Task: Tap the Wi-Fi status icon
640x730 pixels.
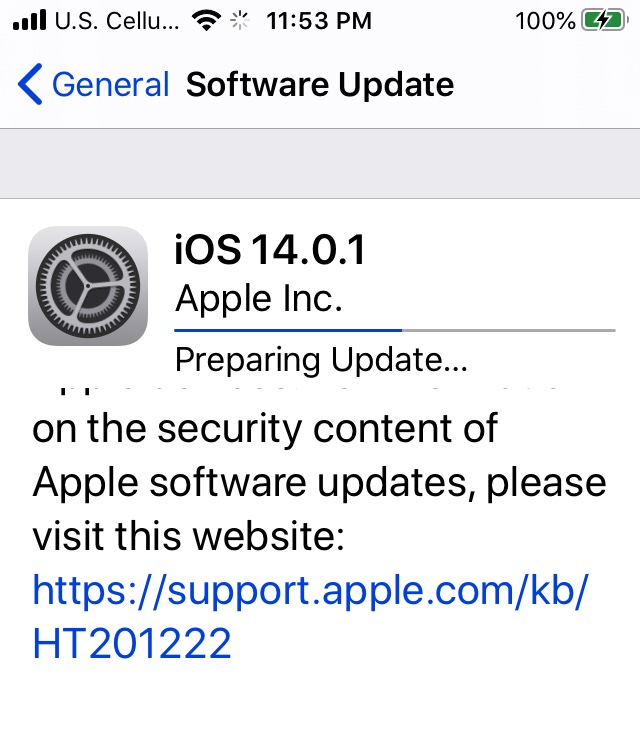Action: pyautogui.click(x=206, y=21)
